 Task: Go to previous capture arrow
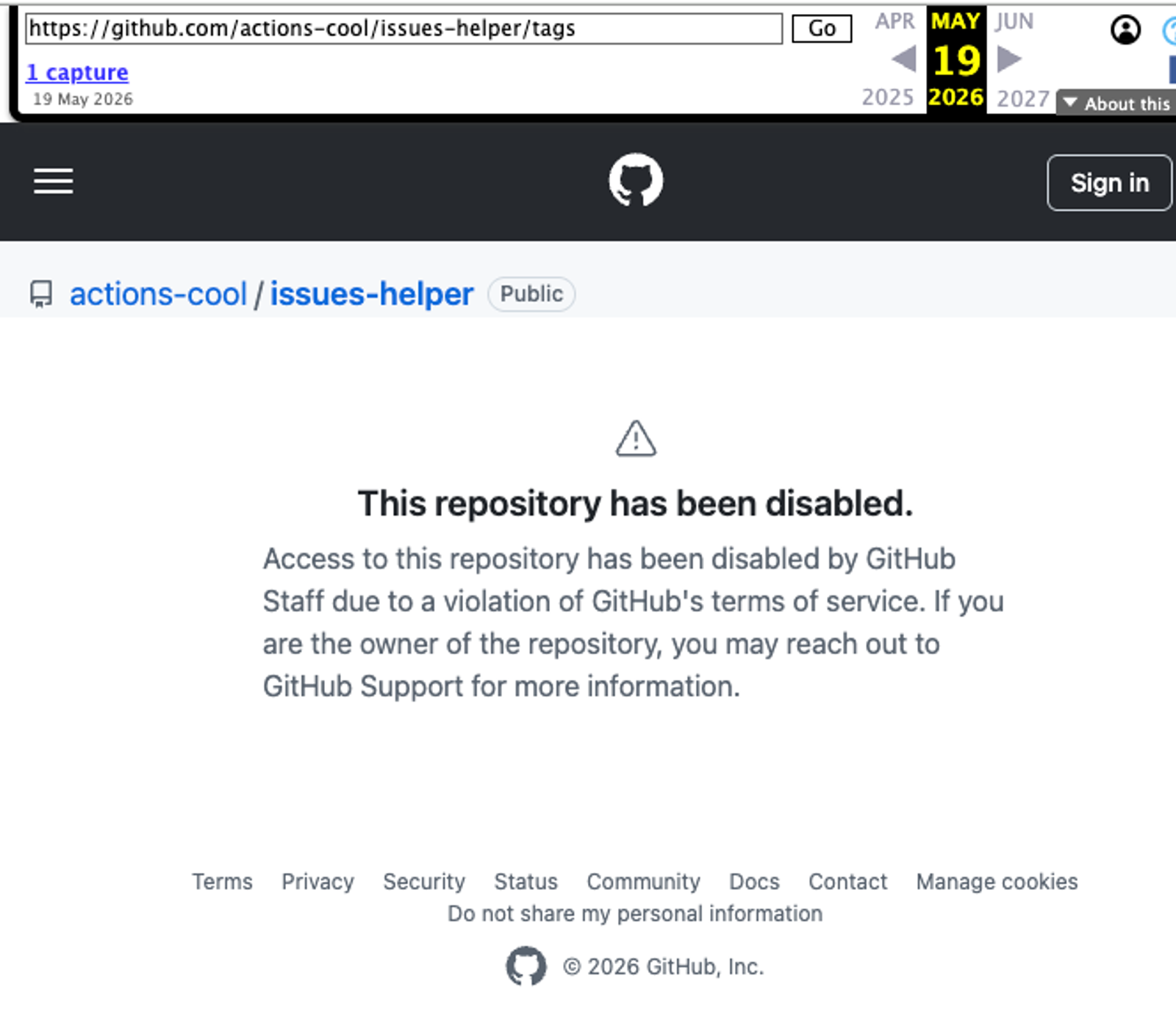pos(904,59)
